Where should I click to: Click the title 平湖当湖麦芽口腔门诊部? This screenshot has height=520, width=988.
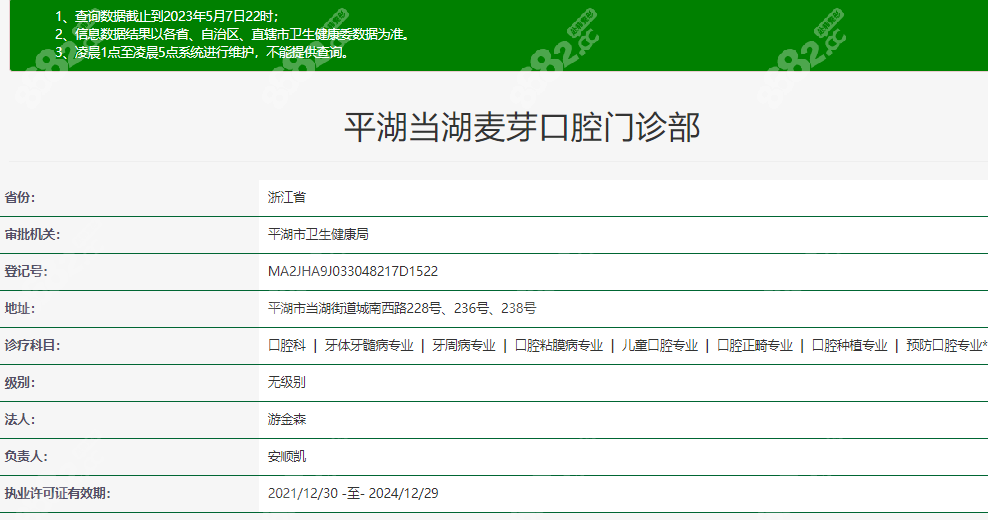click(522, 127)
